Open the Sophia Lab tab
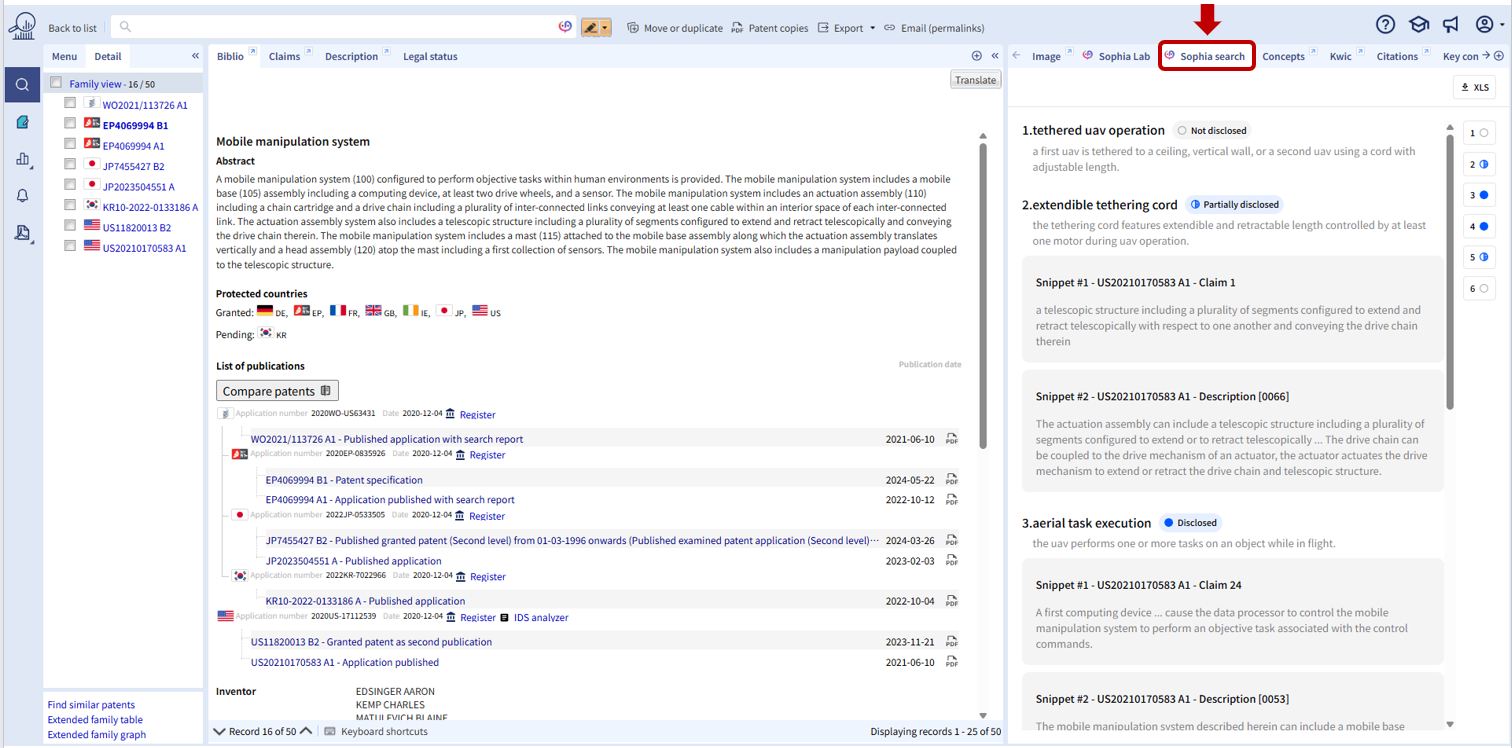Screen dimensions: 1512x748 point(1117,57)
